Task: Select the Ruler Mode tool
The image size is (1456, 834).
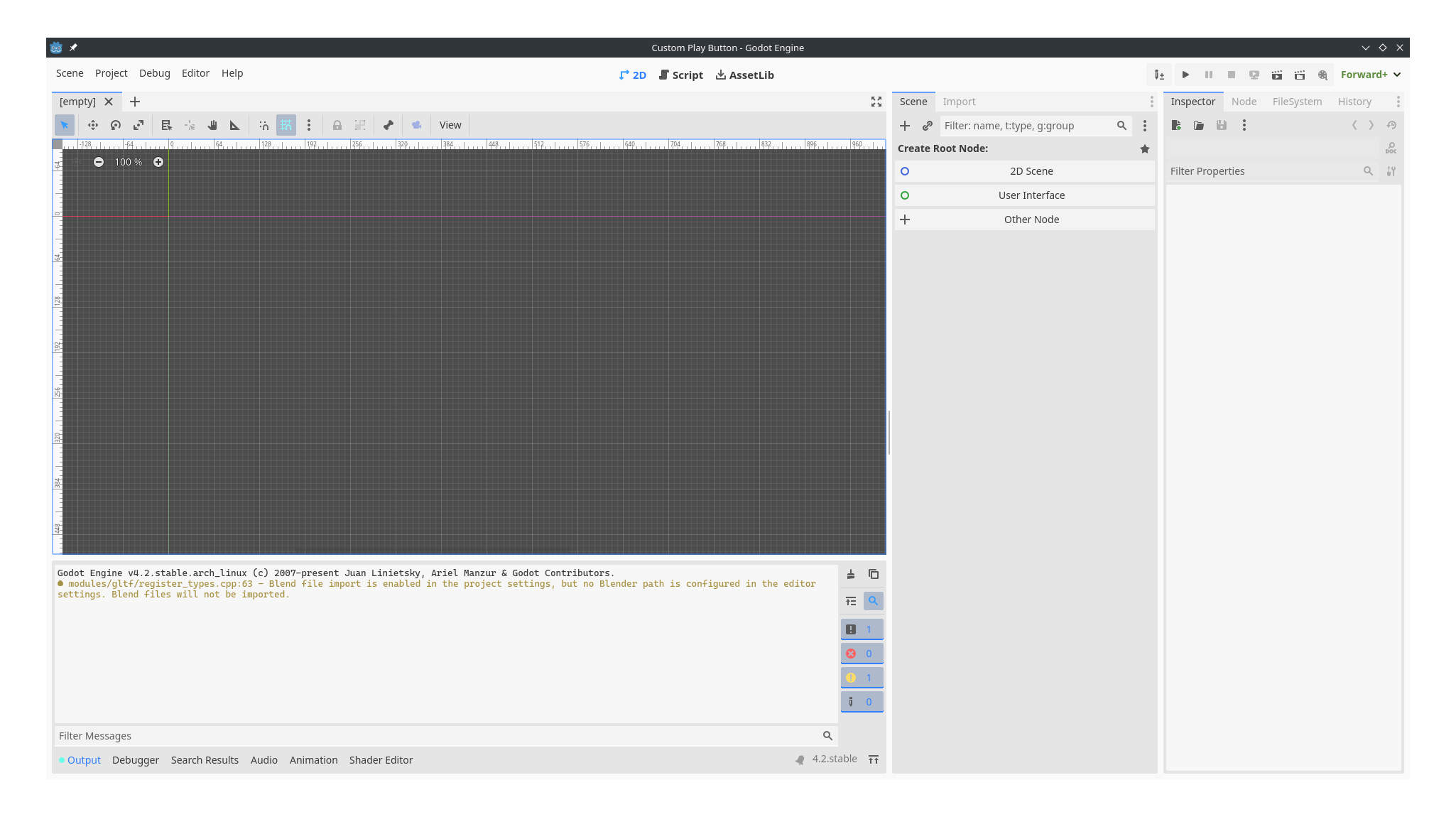Action: (x=235, y=125)
